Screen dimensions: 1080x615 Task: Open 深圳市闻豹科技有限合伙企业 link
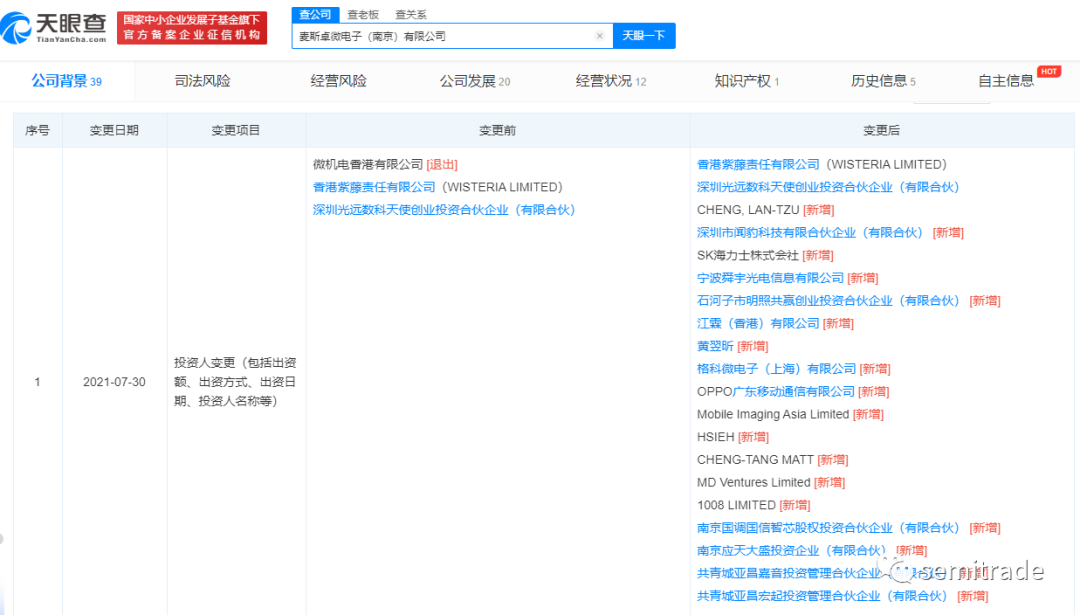(x=810, y=233)
